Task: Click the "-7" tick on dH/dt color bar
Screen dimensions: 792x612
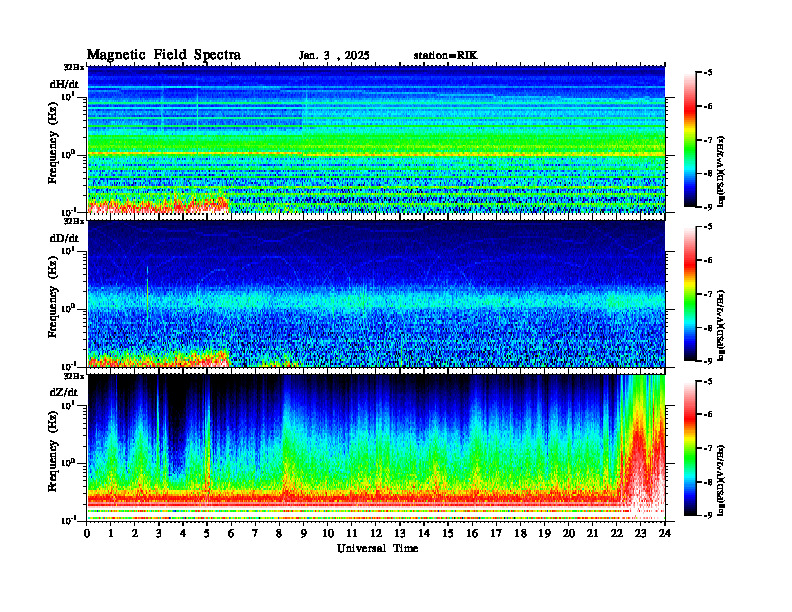Action: coord(708,140)
